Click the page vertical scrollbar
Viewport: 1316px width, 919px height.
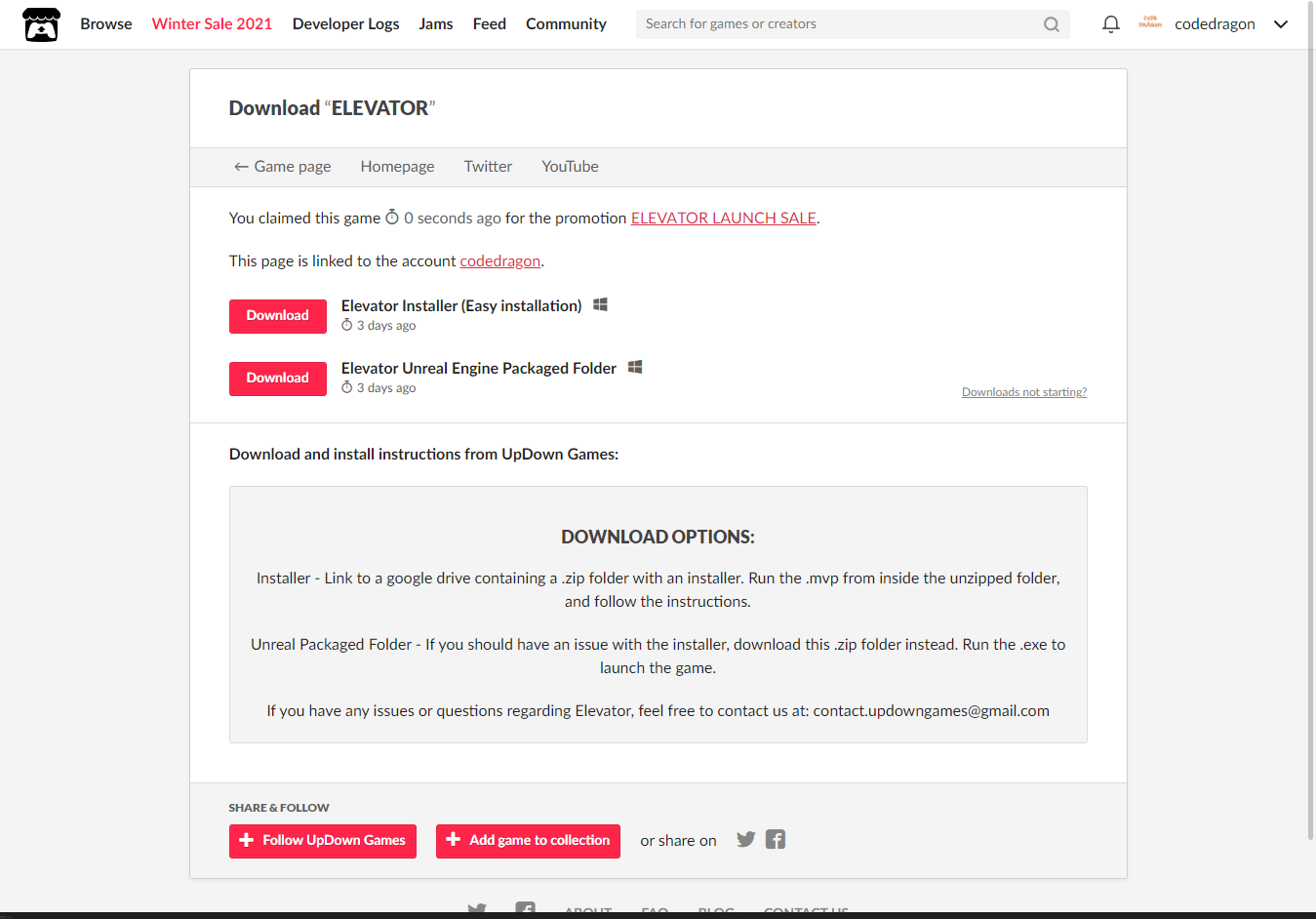pyautogui.click(x=1310, y=420)
